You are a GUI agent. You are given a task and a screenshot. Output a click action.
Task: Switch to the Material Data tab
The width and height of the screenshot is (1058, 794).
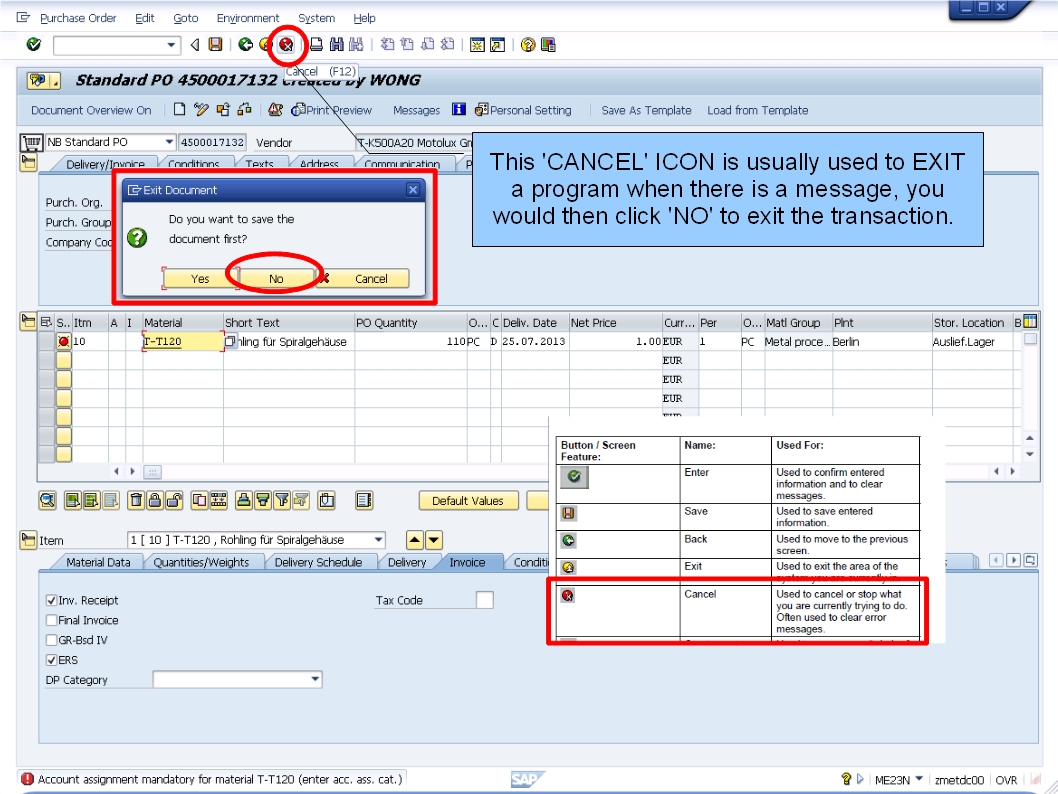pos(98,562)
